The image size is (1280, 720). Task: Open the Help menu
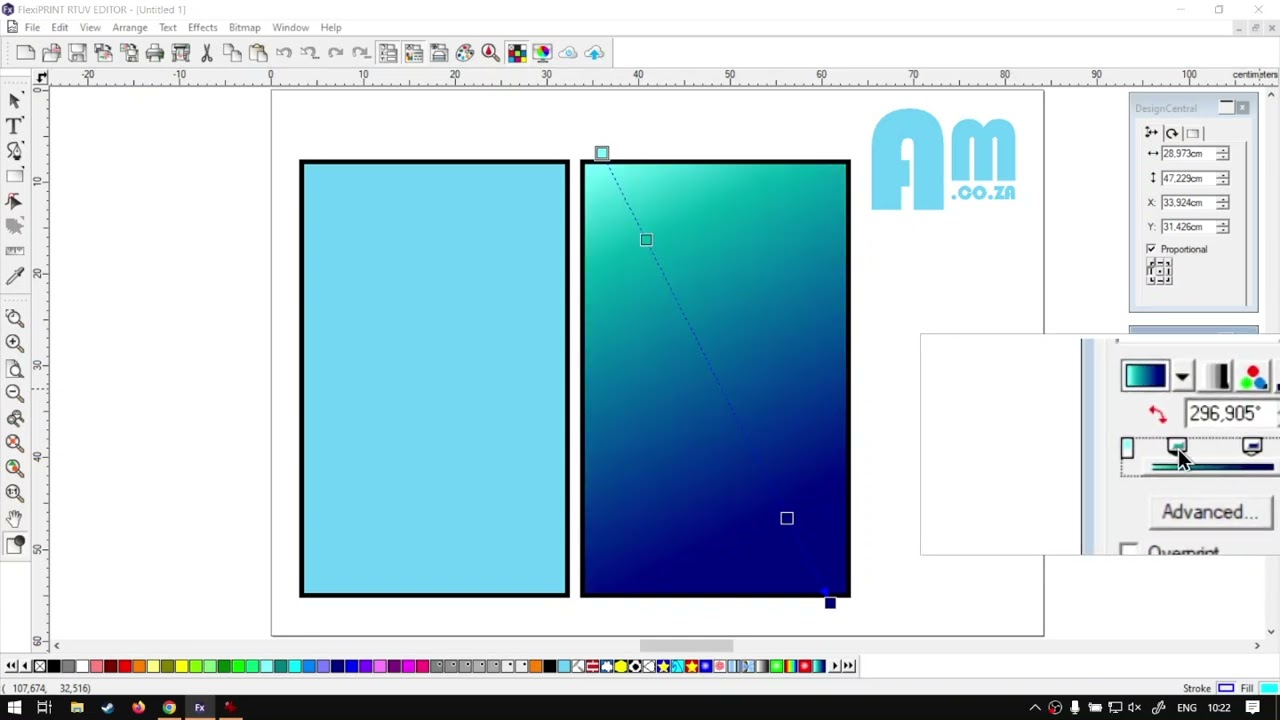click(x=331, y=28)
